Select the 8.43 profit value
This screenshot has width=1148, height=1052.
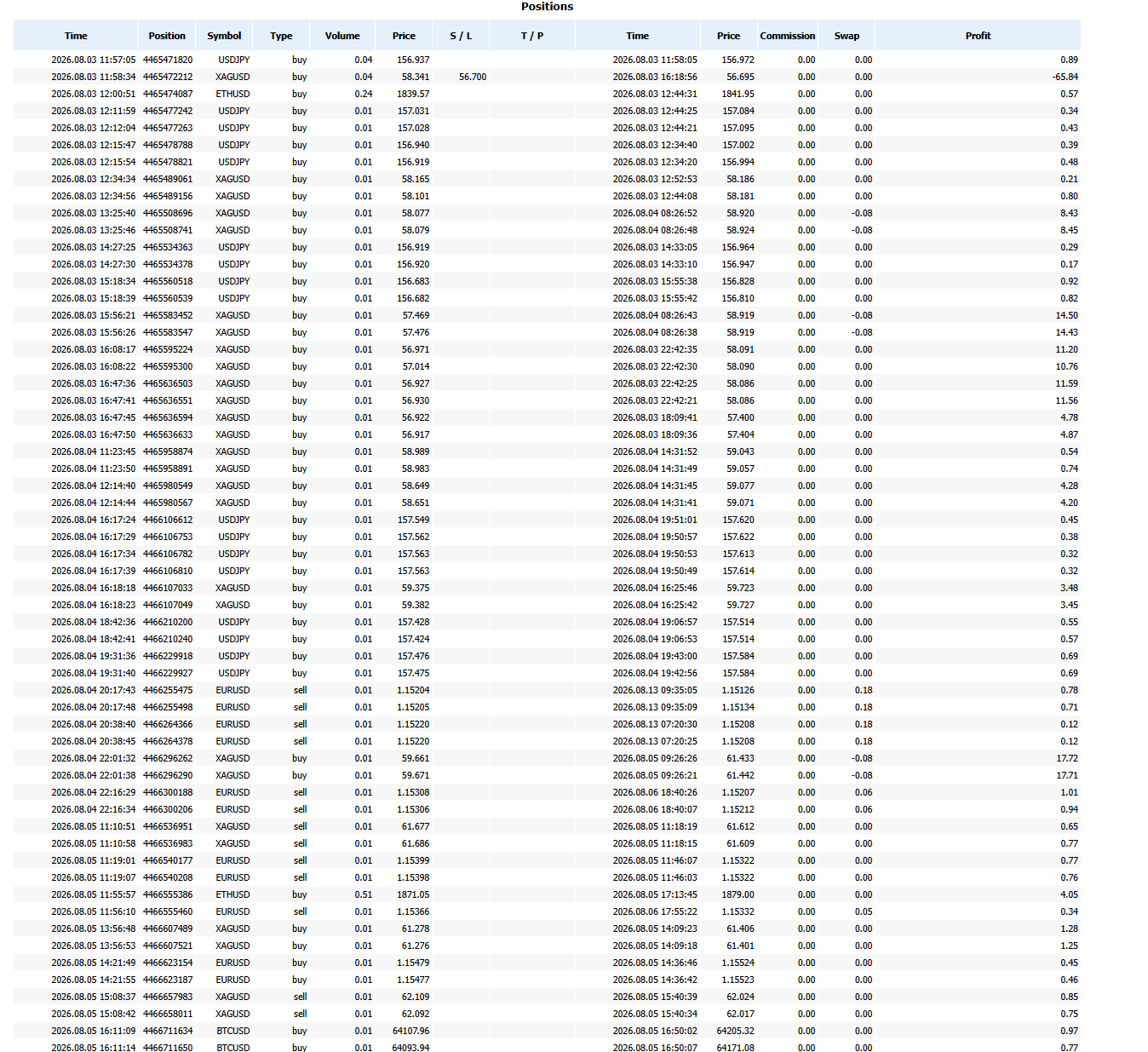(x=1069, y=213)
